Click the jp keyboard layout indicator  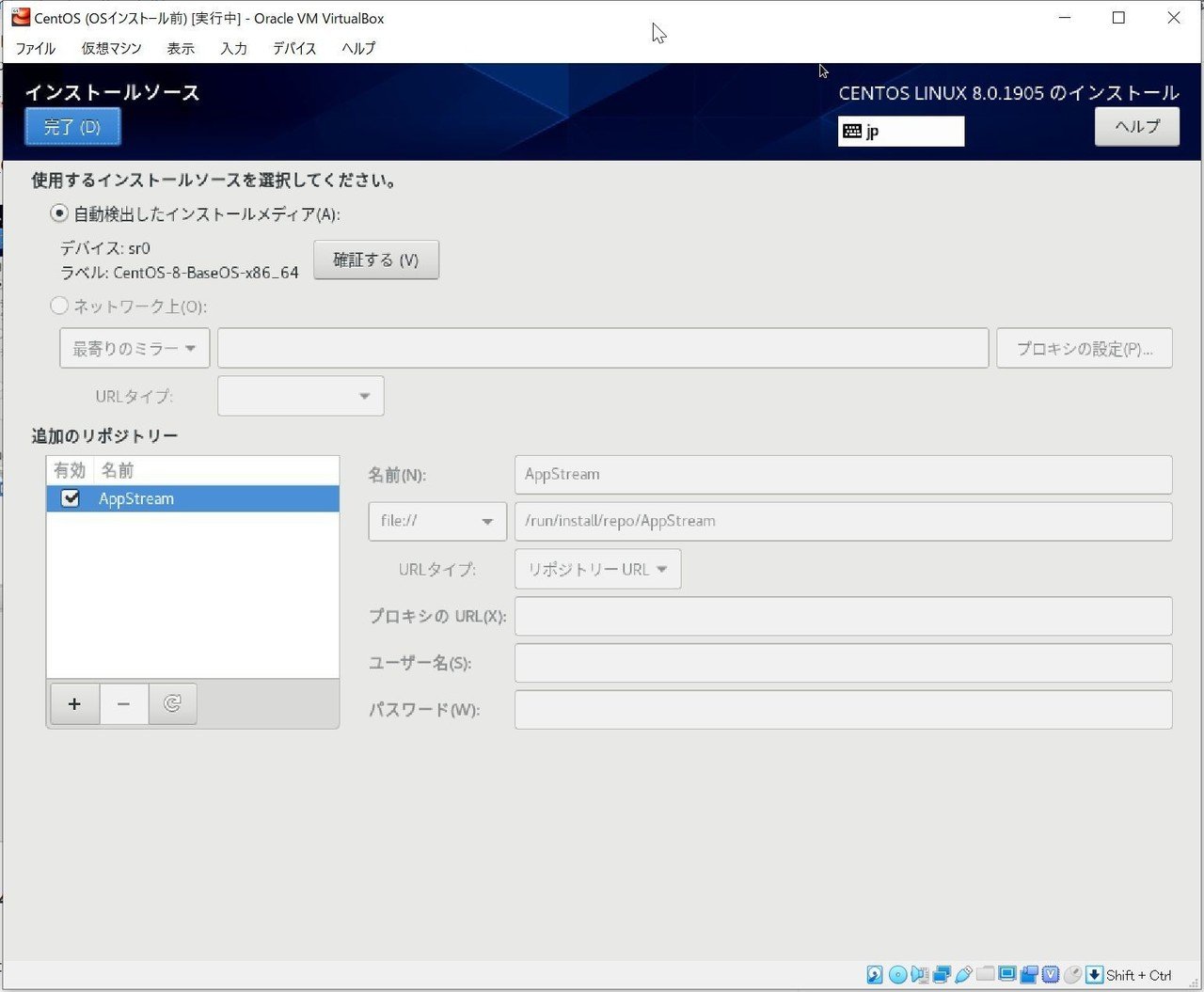click(x=901, y=131)
